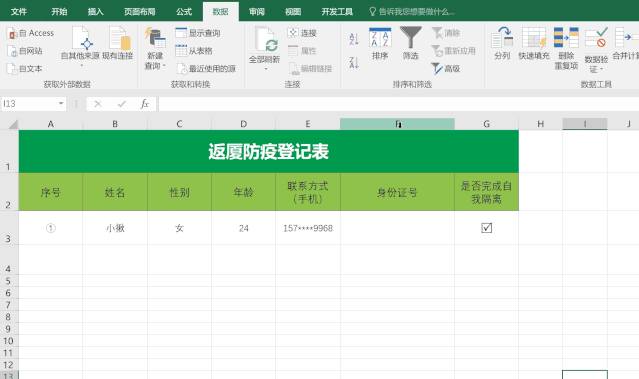The height and width of the screenshot is (379, 639).
Task: Select cell with name 小揪
Action: tap(115, 228)
